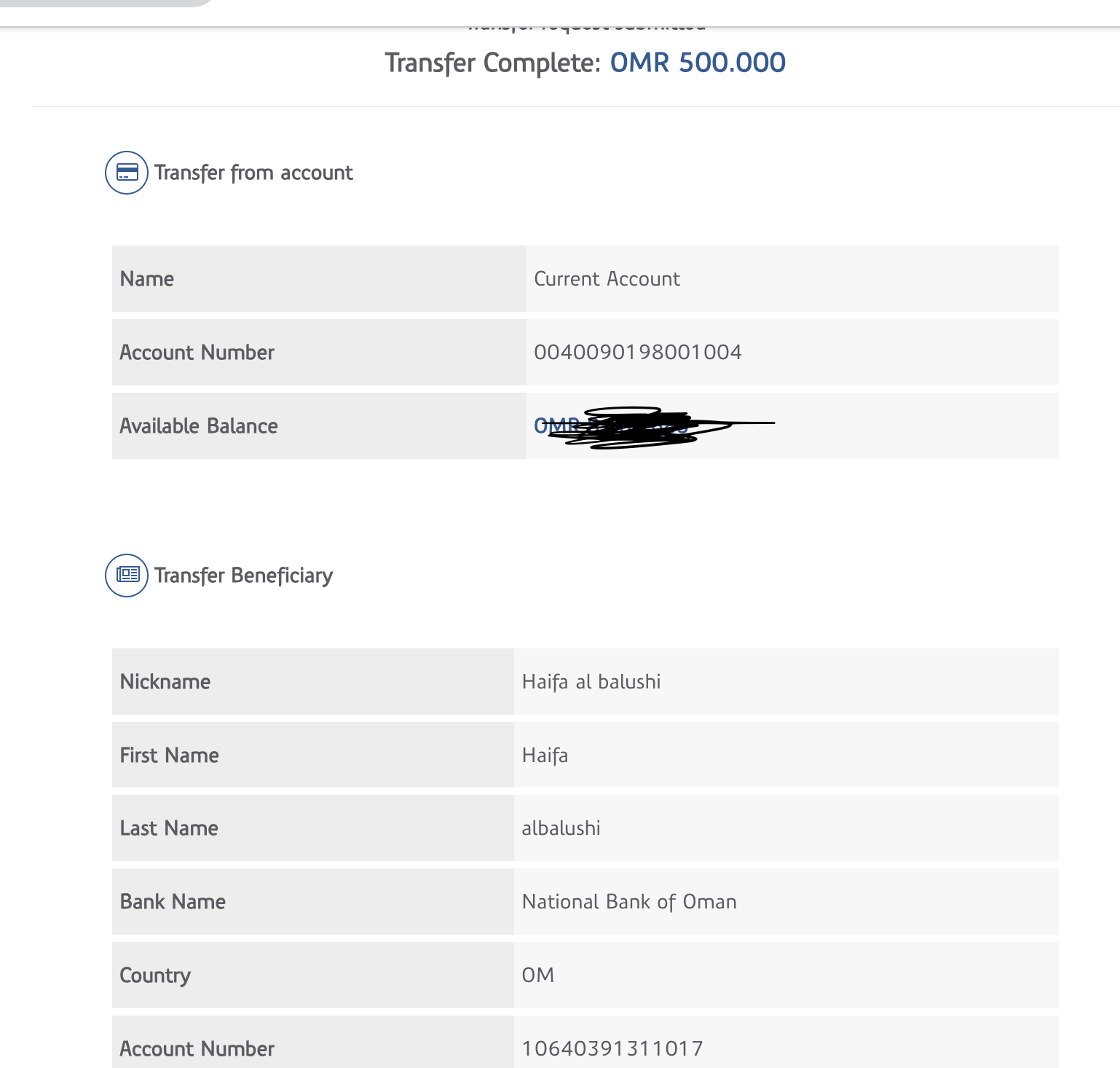Click the card icon beside Transfer from account
Screen dimensions: 1120x1068
[x=127, y=173]
